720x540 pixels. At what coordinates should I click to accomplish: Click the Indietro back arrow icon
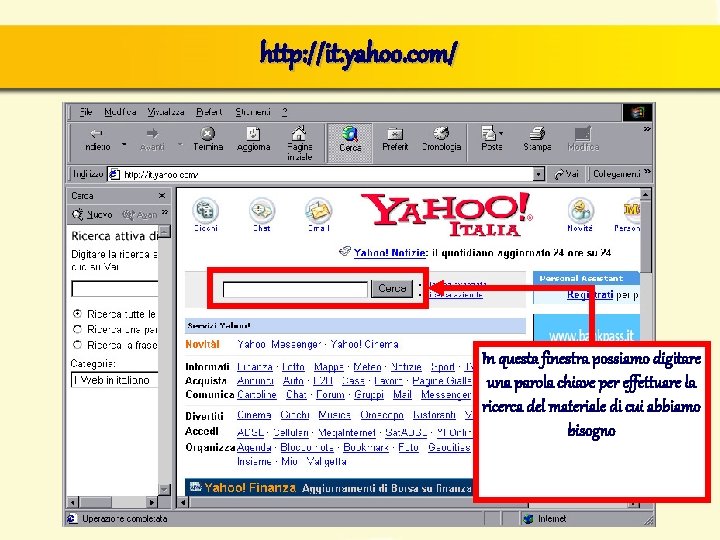[x=96, y=134]
